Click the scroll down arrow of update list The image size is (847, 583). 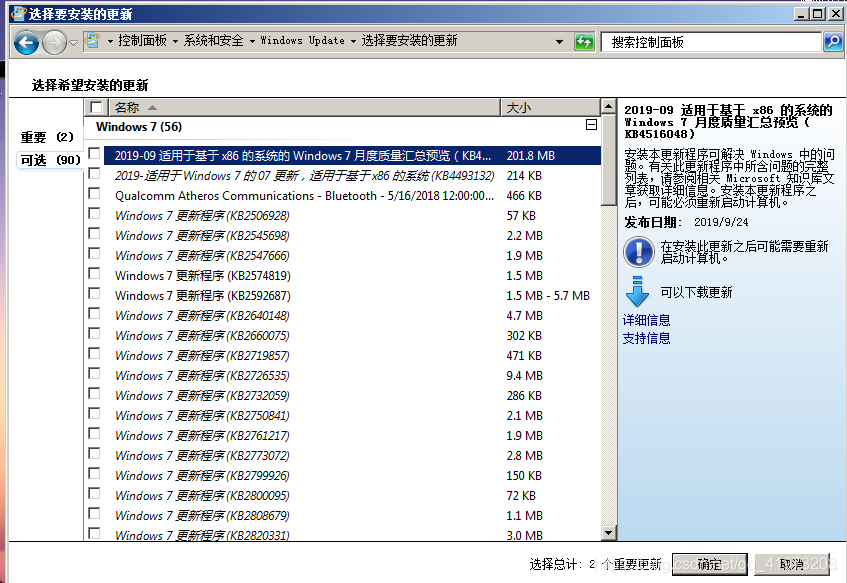[609, 533]
